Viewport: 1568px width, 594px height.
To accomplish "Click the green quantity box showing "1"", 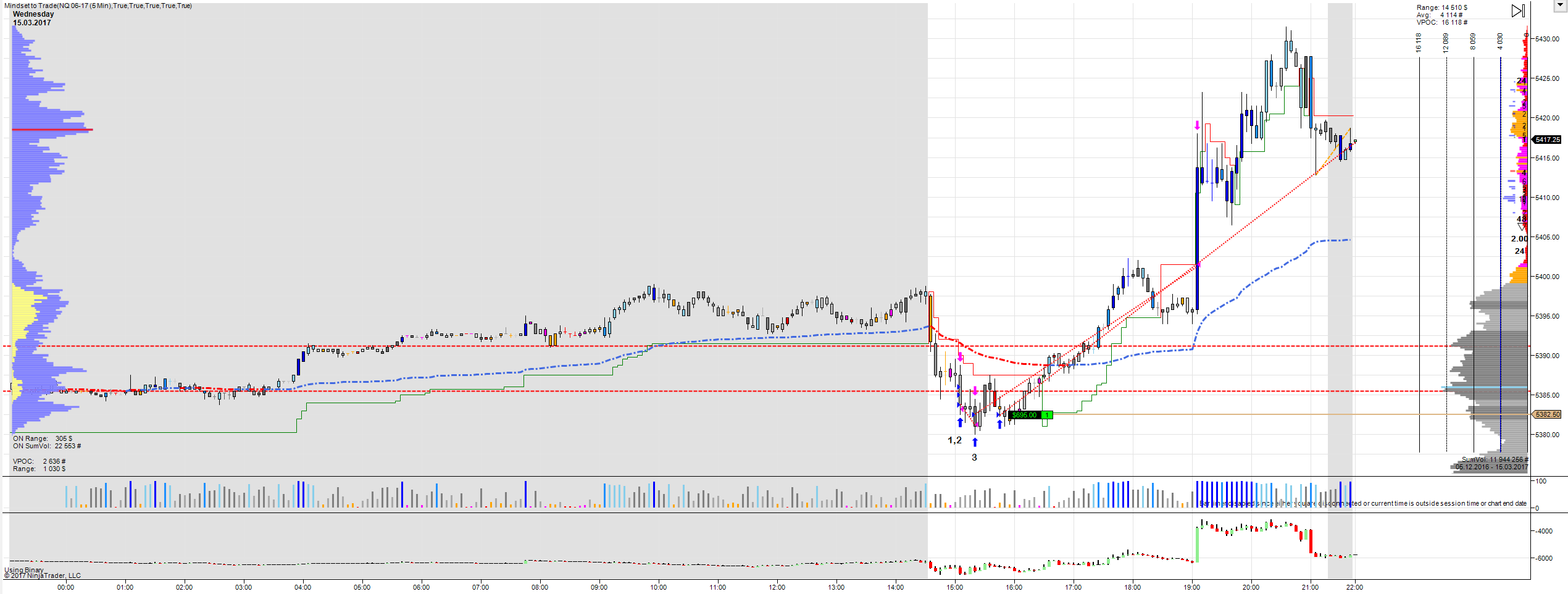I will (1047, 415).
